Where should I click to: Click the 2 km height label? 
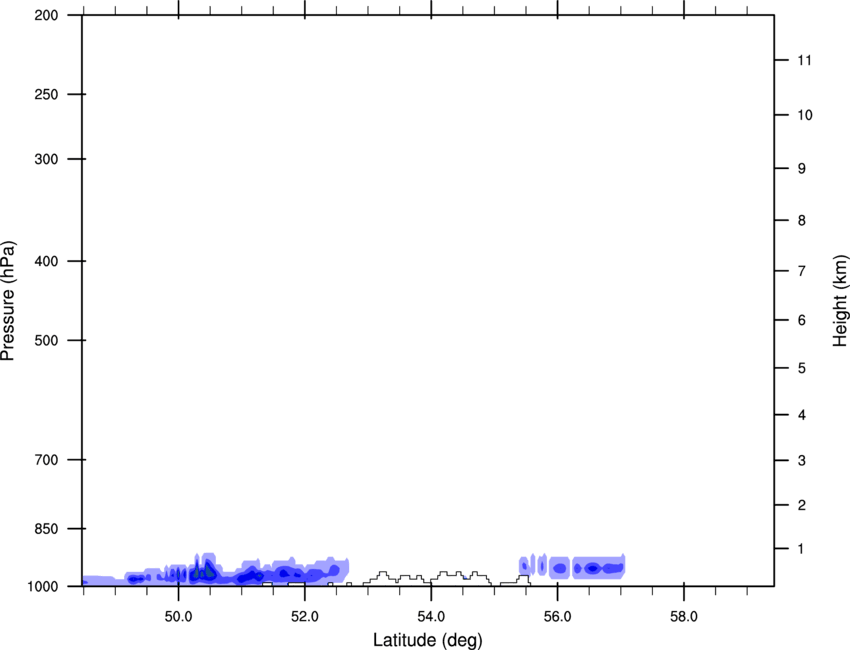pyautogui.click(x=801, y=505)
